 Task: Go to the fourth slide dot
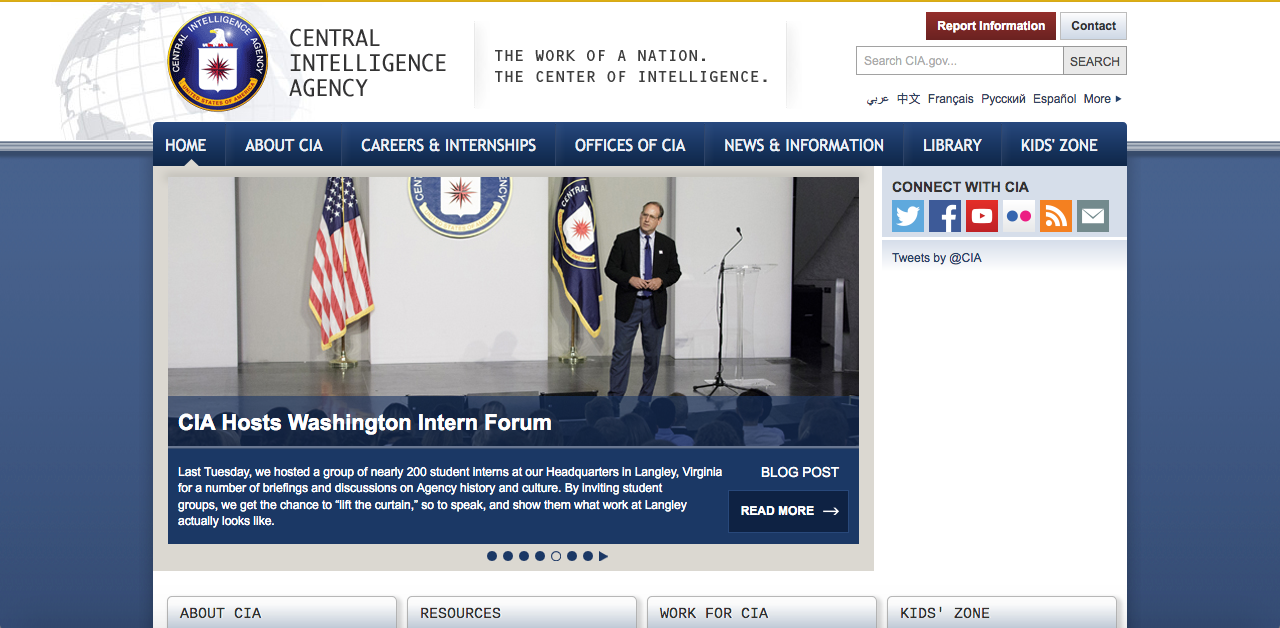tap(540, 556)
